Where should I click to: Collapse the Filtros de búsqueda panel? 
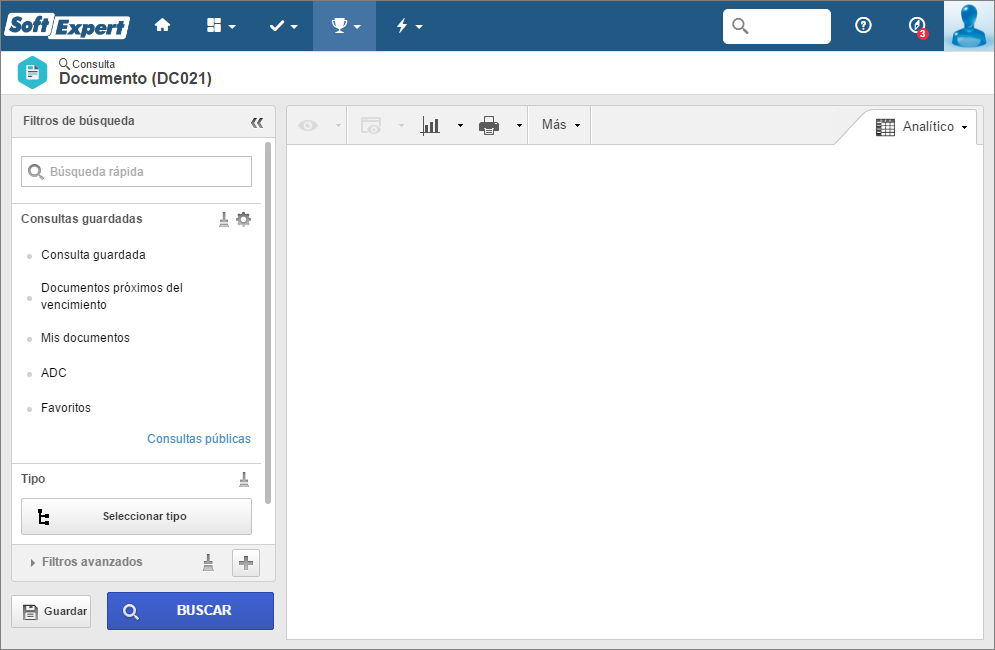(x=257, y=123)
